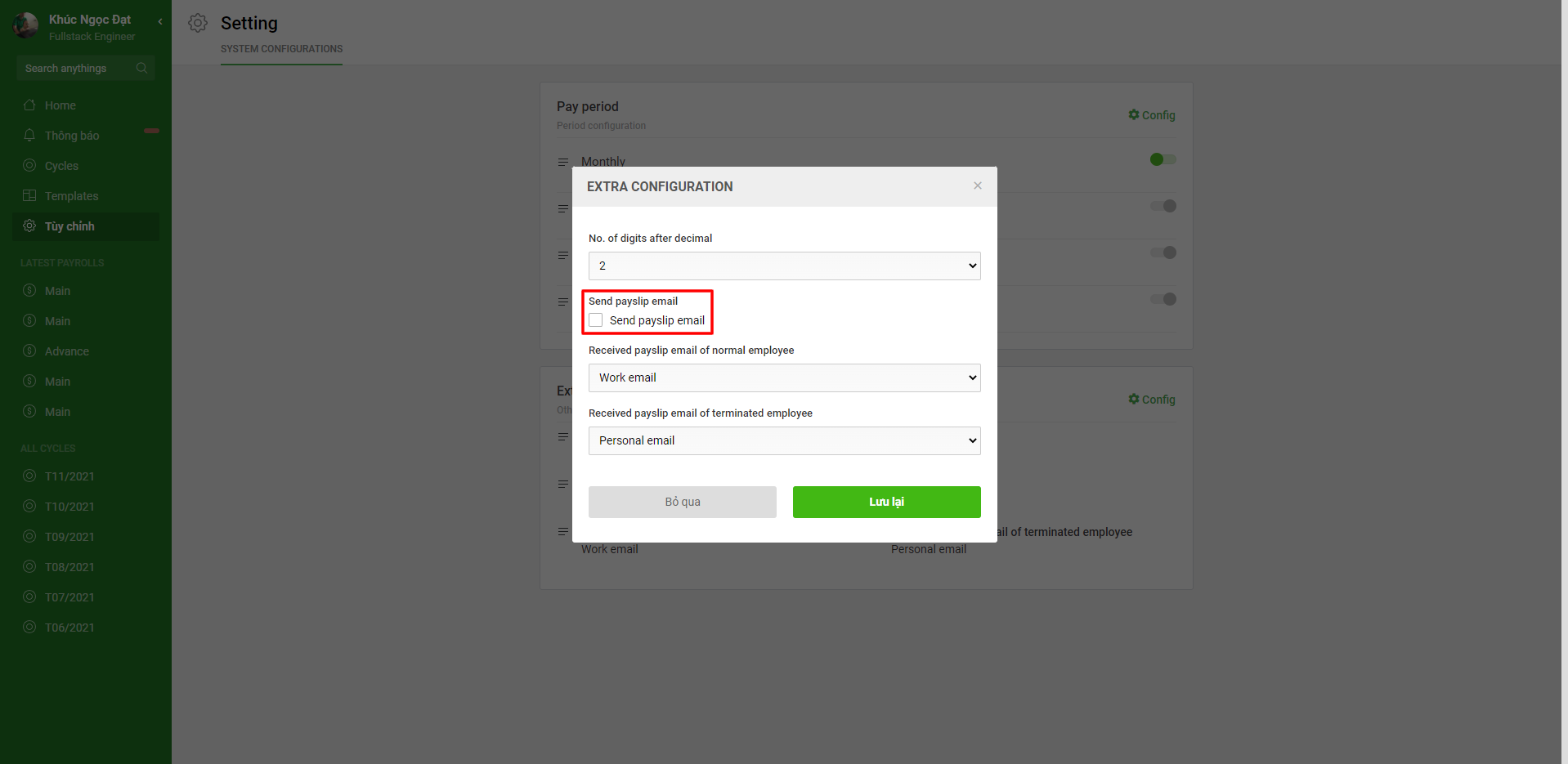Go to Cycles menu item
The width and height of the screenshot is (1568, 764).
tap(86, 166)
